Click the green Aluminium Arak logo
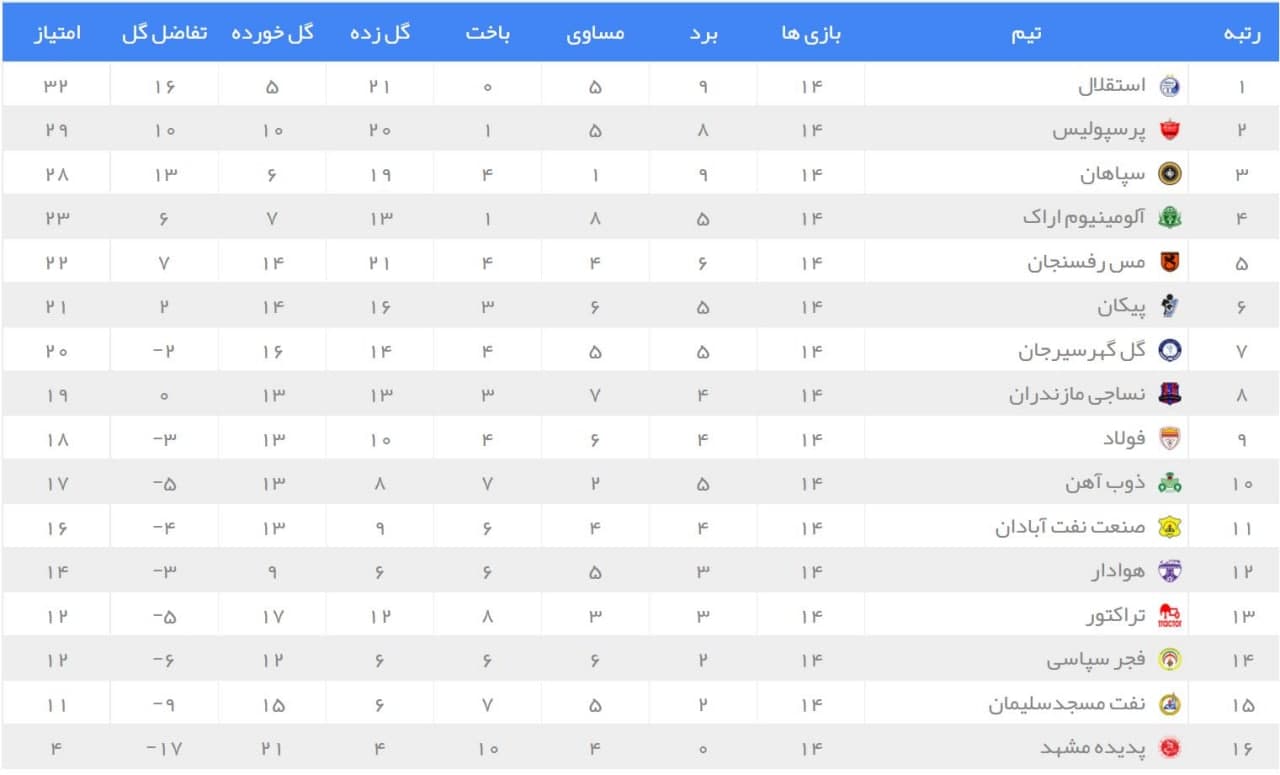This screenshot has height=775, width=1280. click(x=1169, y=218)
